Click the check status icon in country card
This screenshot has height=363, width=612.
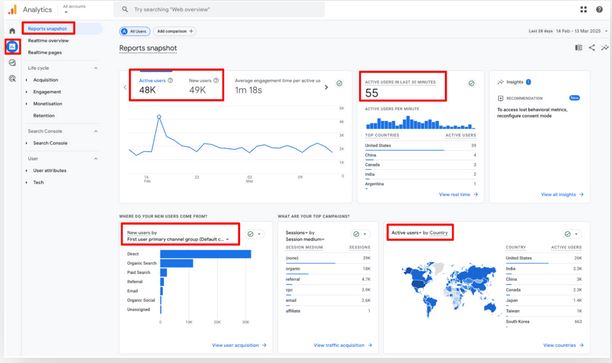point(568,234)
